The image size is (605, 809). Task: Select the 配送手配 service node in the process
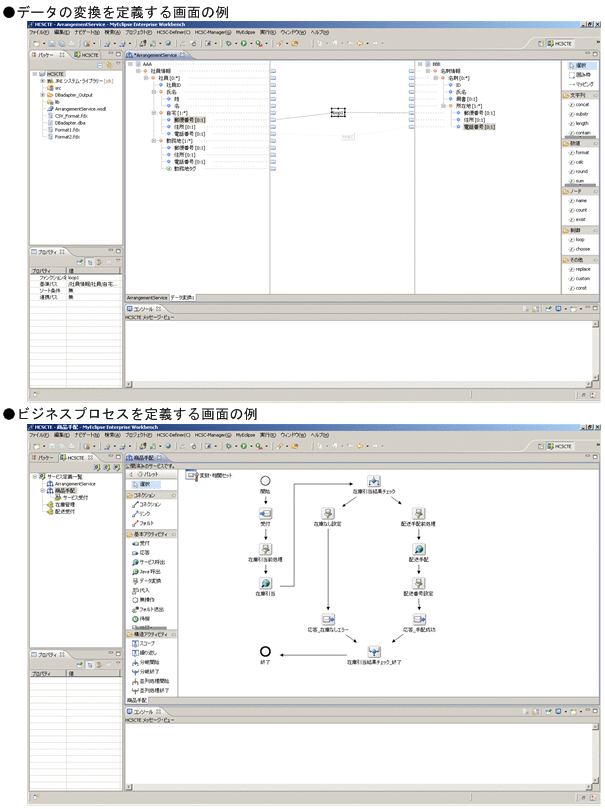point(419,549)
